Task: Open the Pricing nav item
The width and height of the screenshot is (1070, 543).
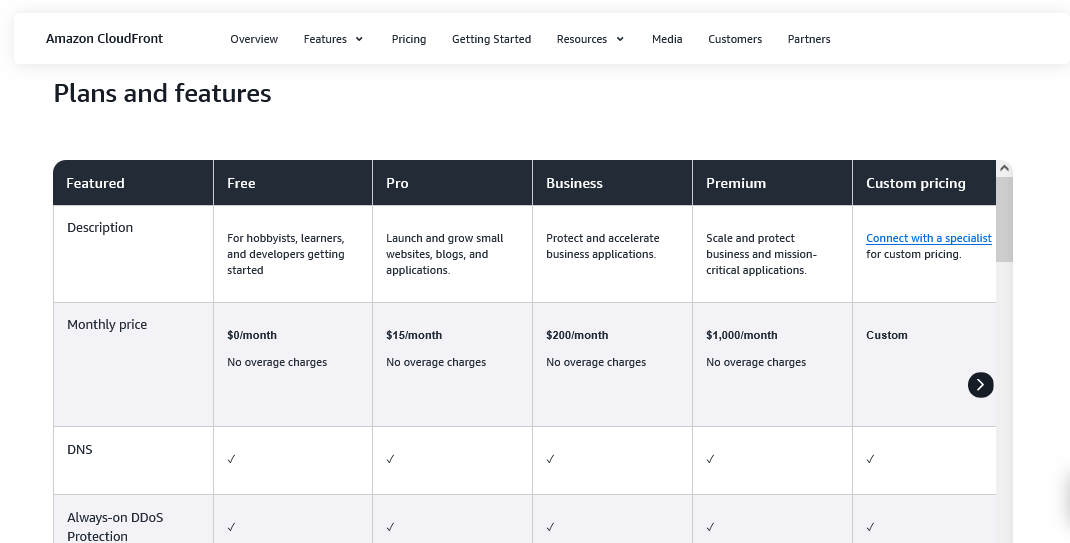Action: click(409, 39)
